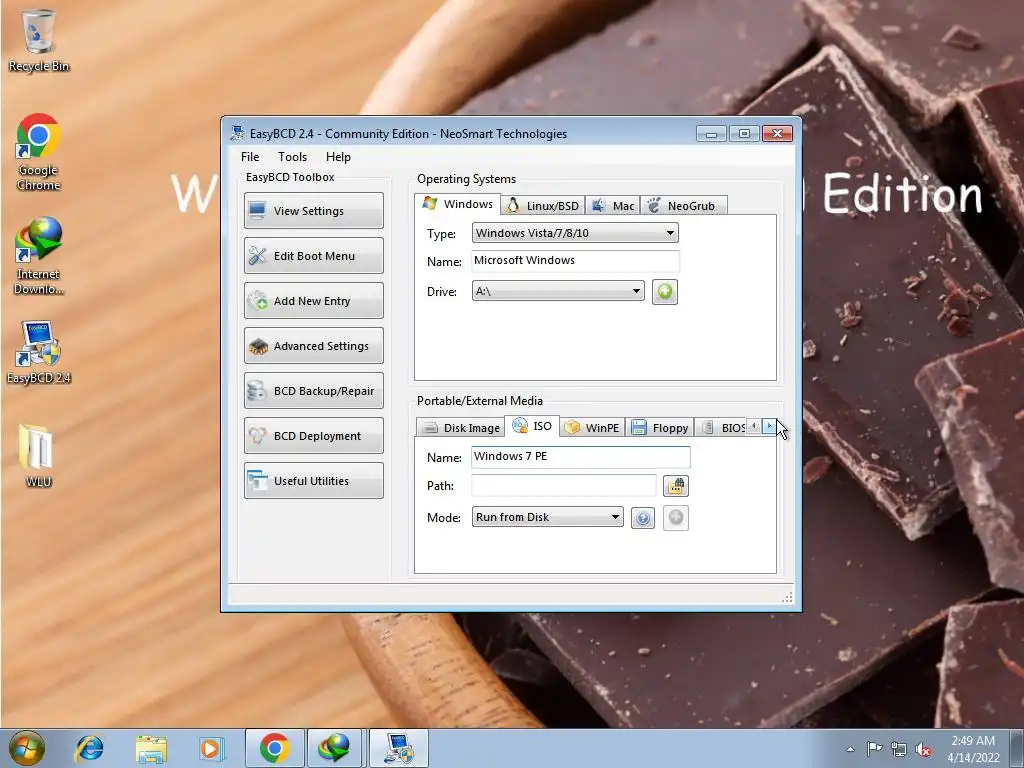Select the WinPE tab
Screen dimensions: 1024x768
(592, 428)
